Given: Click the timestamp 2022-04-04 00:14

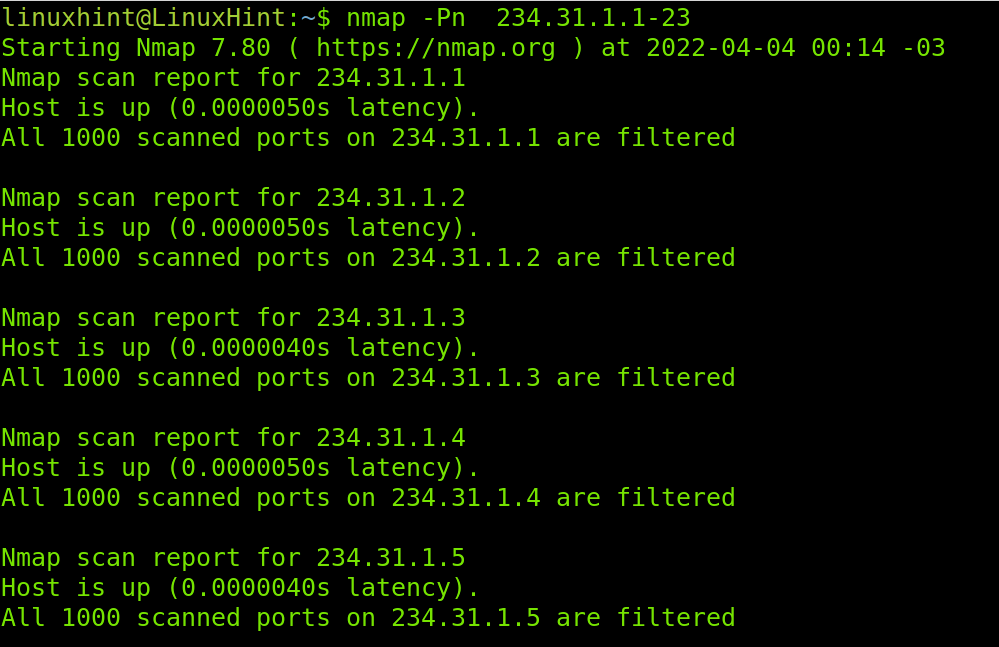Looking at the screenshot, I should (766, 48).
